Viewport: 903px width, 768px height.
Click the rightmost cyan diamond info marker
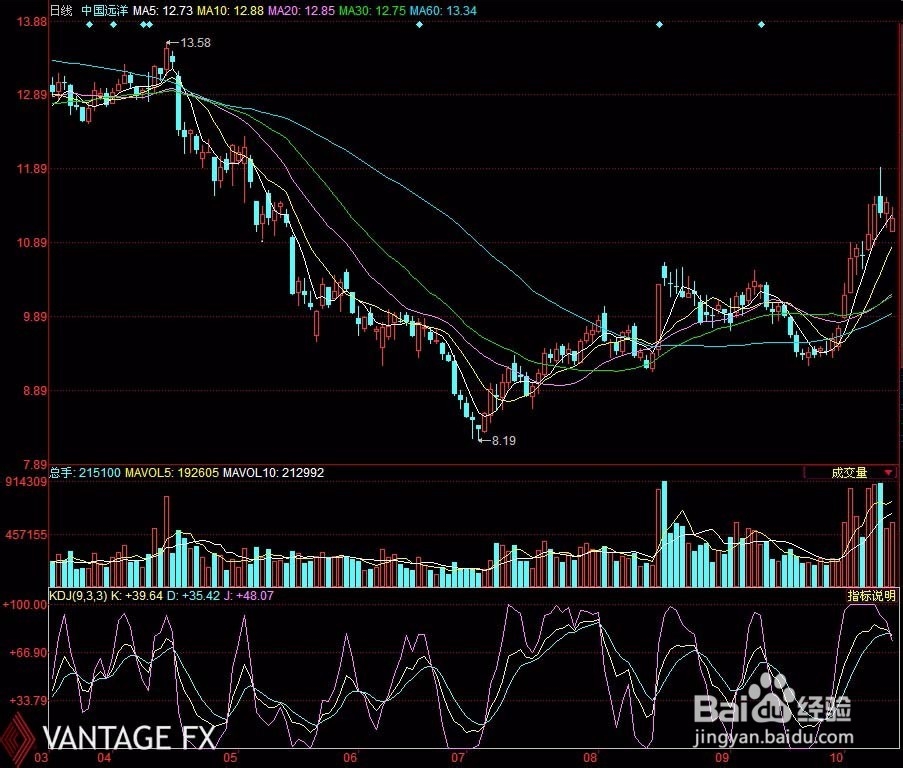click(x=761, y=25)
